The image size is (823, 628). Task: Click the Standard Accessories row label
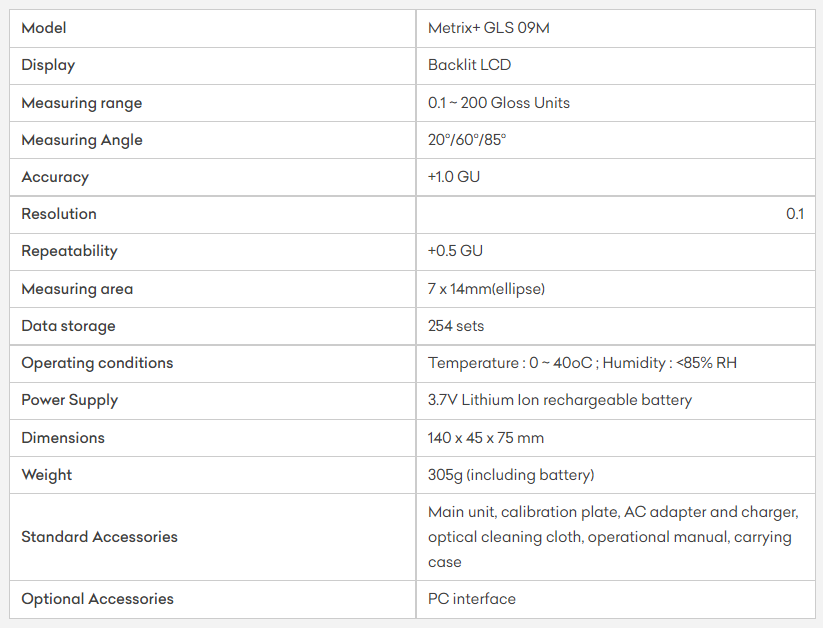(x=99, y=537)
